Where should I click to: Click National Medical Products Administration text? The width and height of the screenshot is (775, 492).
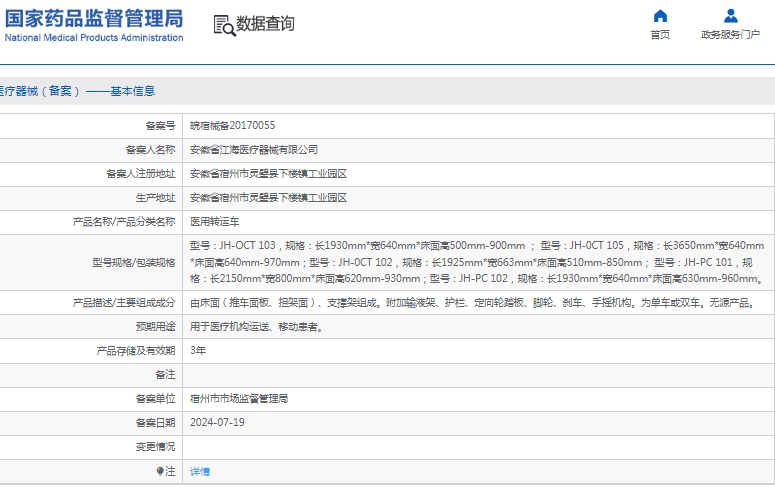coord(94,38)
